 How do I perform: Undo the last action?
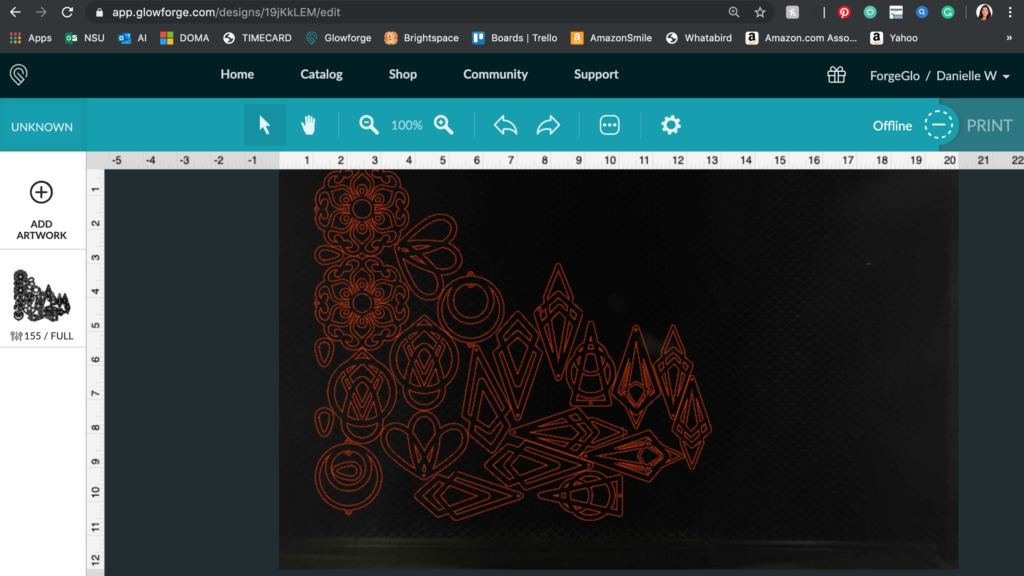[505, 125]
